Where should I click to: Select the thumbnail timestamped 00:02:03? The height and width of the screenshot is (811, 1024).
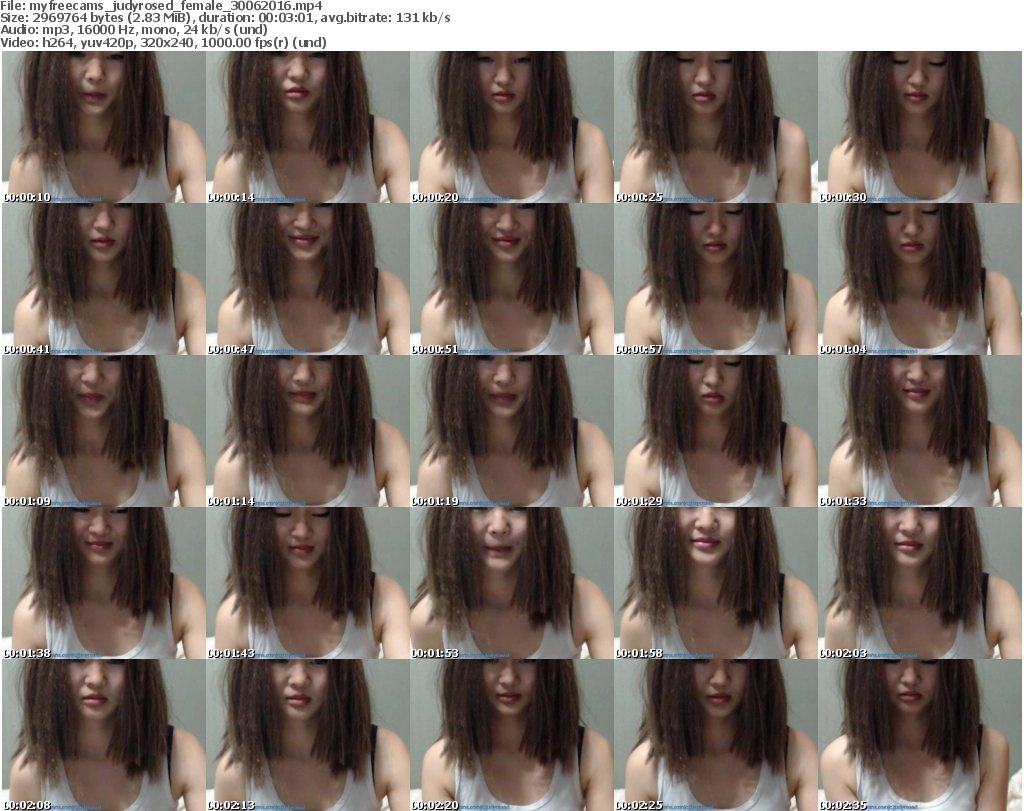pyautogui.click(x=920, y=583)
